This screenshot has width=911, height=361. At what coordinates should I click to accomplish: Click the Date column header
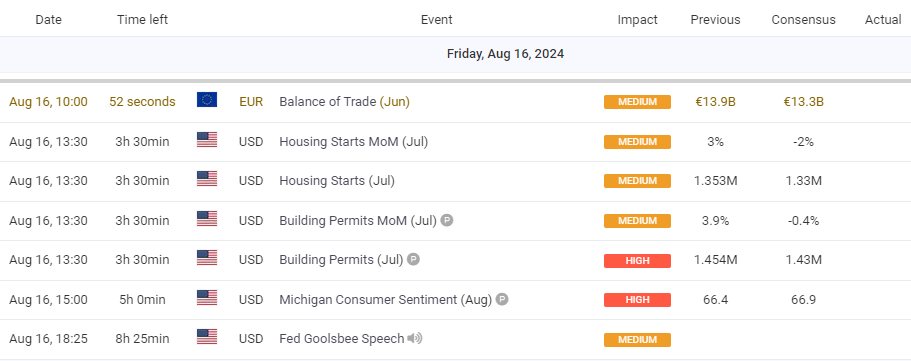pyautogui.click(x=48, y=20)
